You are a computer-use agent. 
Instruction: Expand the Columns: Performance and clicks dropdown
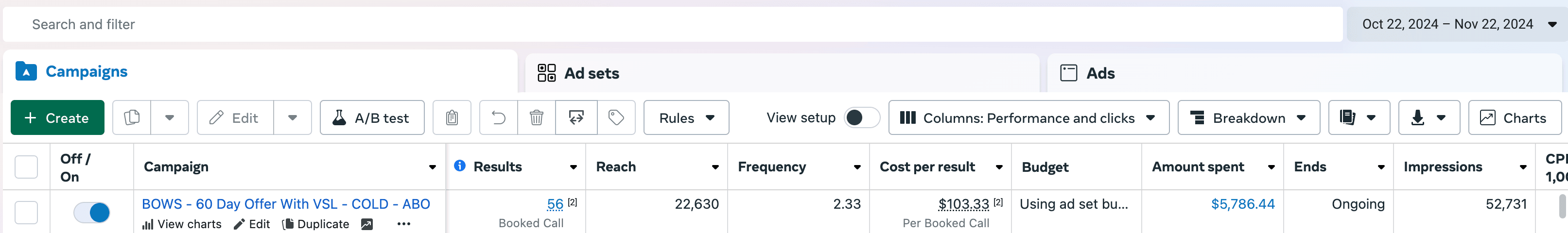1028,117
